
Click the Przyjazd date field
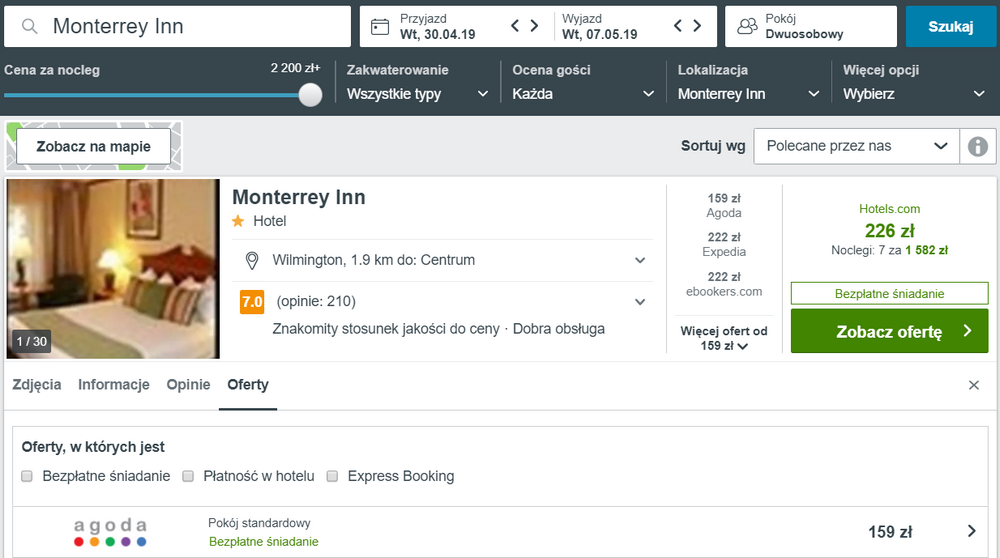coord(438,27)
